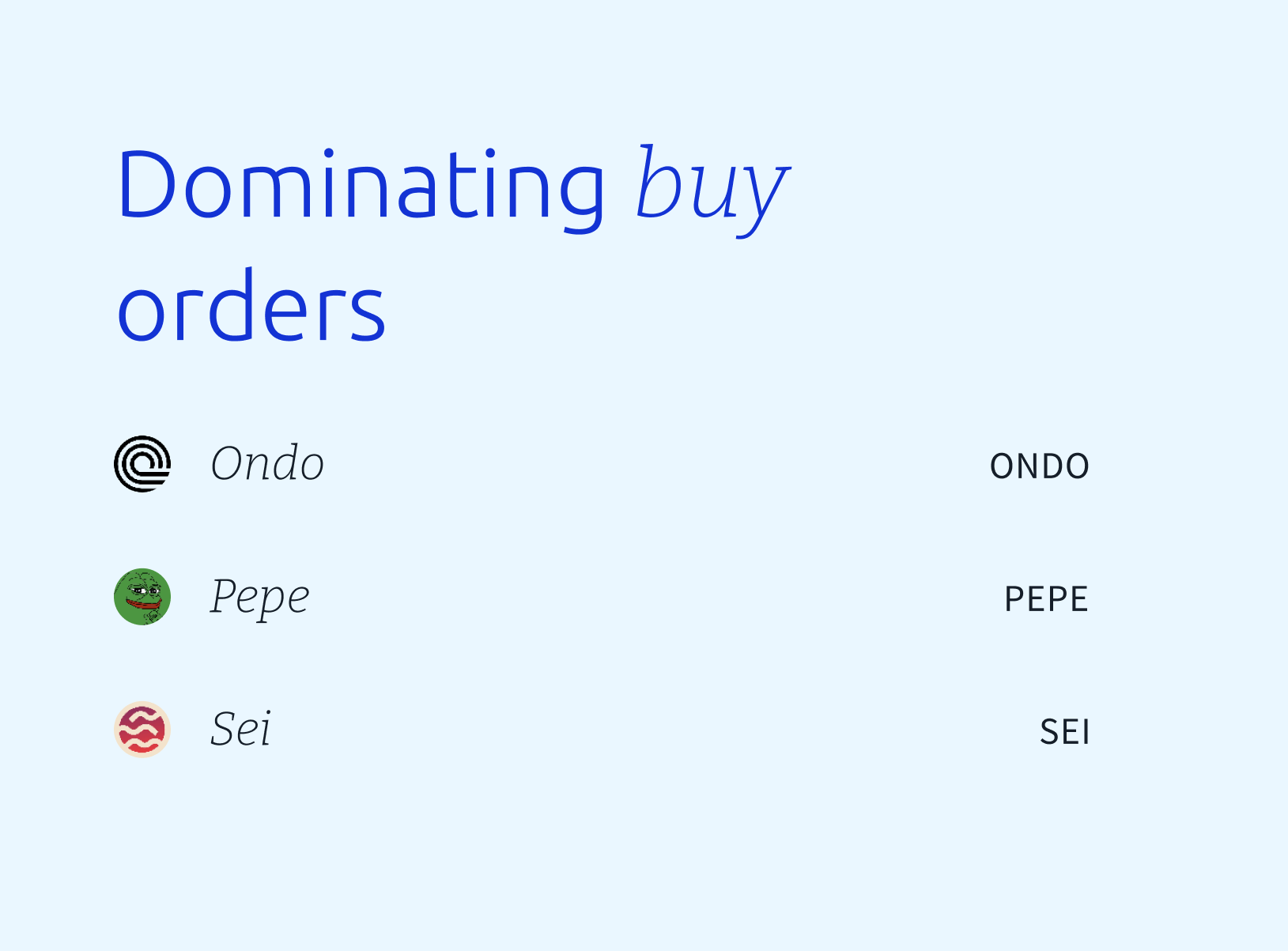Click the word Dominating in the heading
Viewport: 1288px width, 951px height.
(361, 185)
